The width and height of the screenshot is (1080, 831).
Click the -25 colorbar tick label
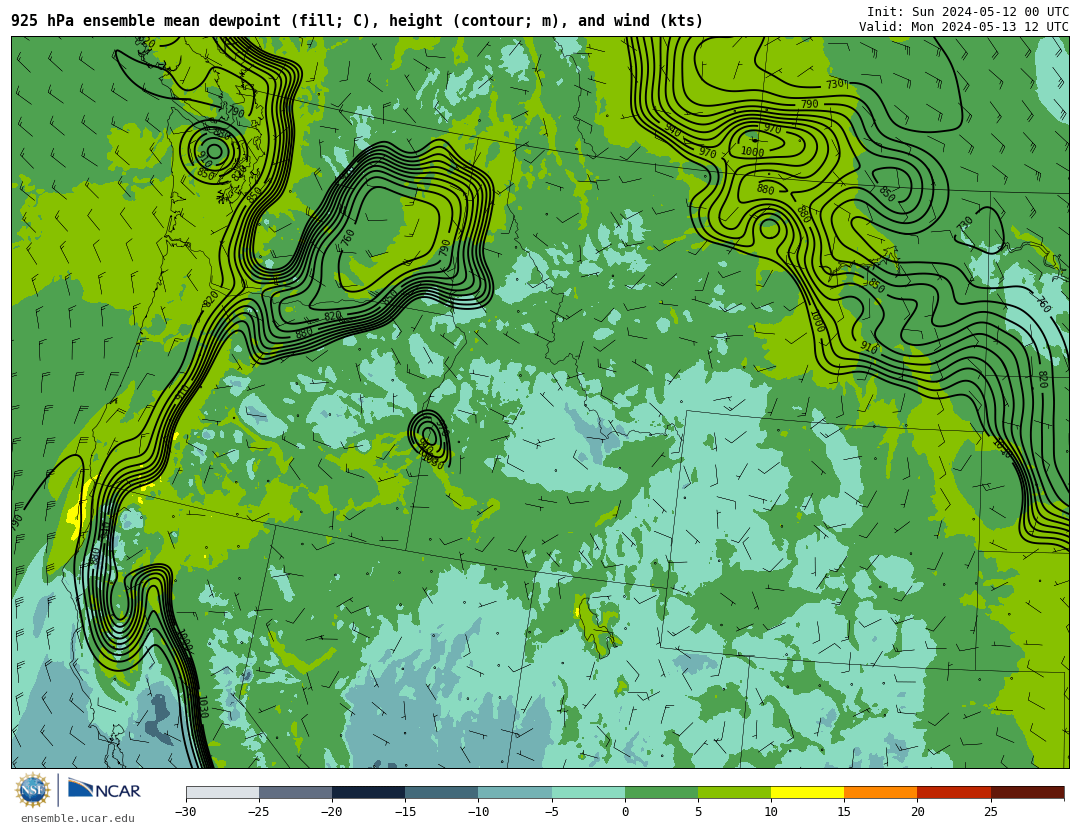(x=258, y=812)
